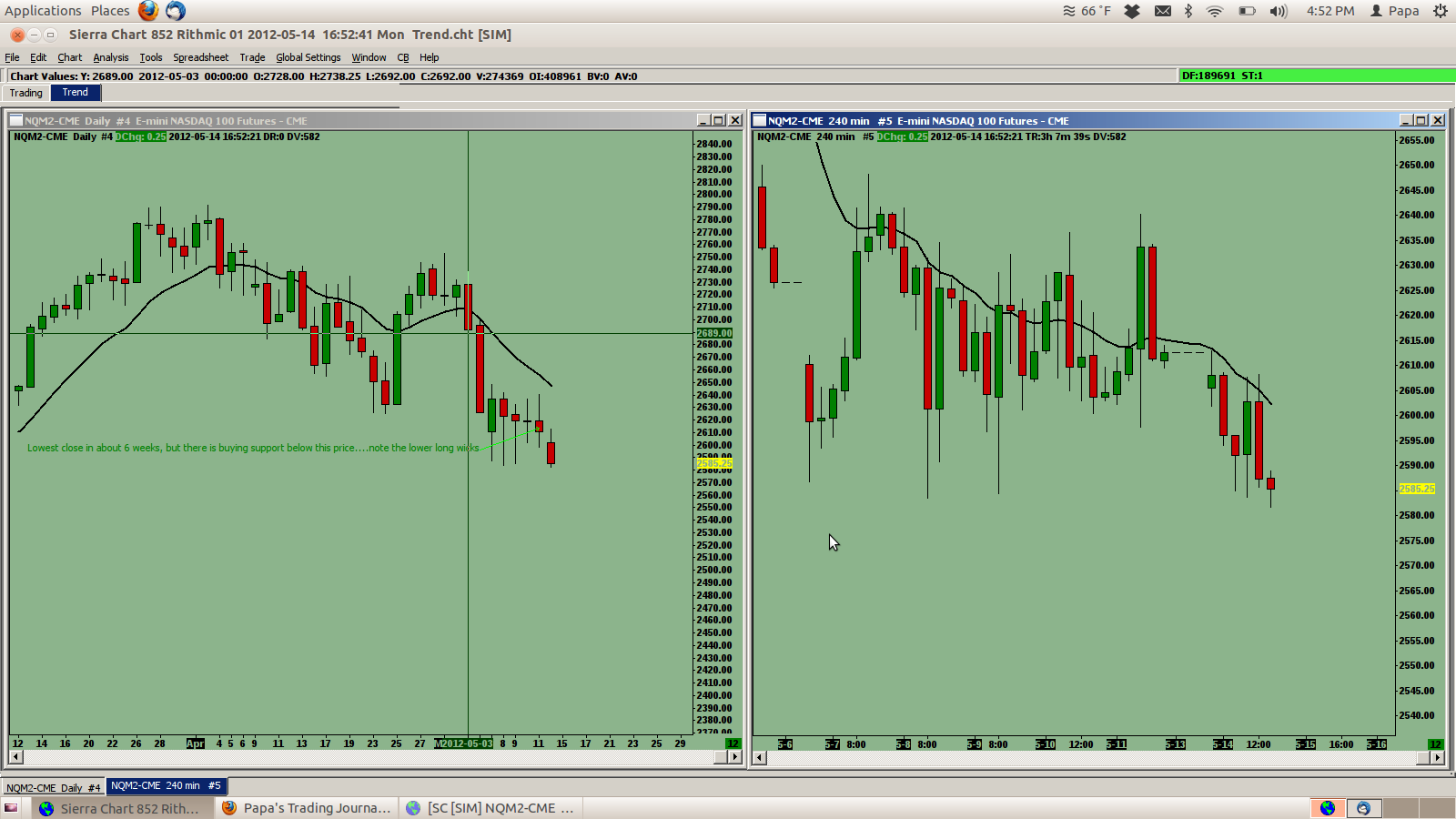The image size is (1456, 819).
Task: Close the 240 min #5 chart window
Action: point(1438,120)
